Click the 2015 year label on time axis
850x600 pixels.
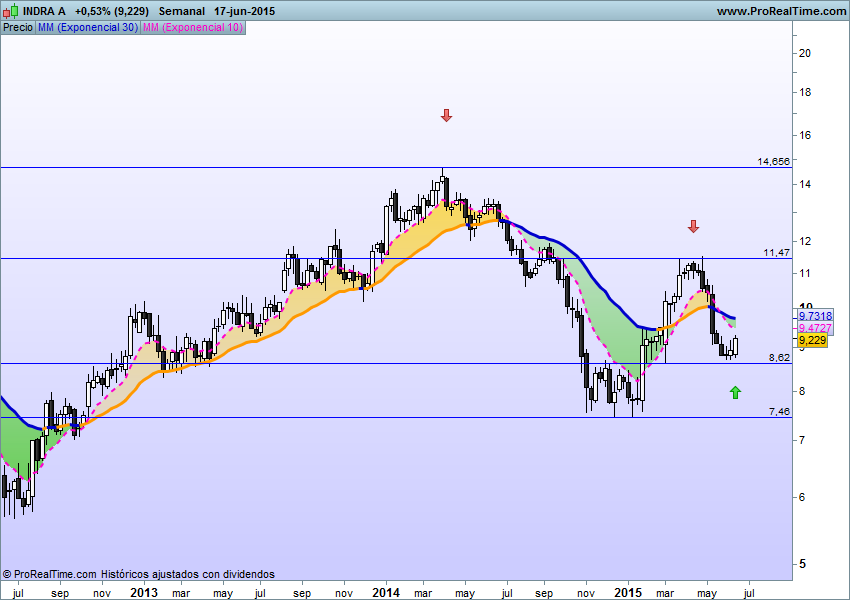[x=628, y=592]
